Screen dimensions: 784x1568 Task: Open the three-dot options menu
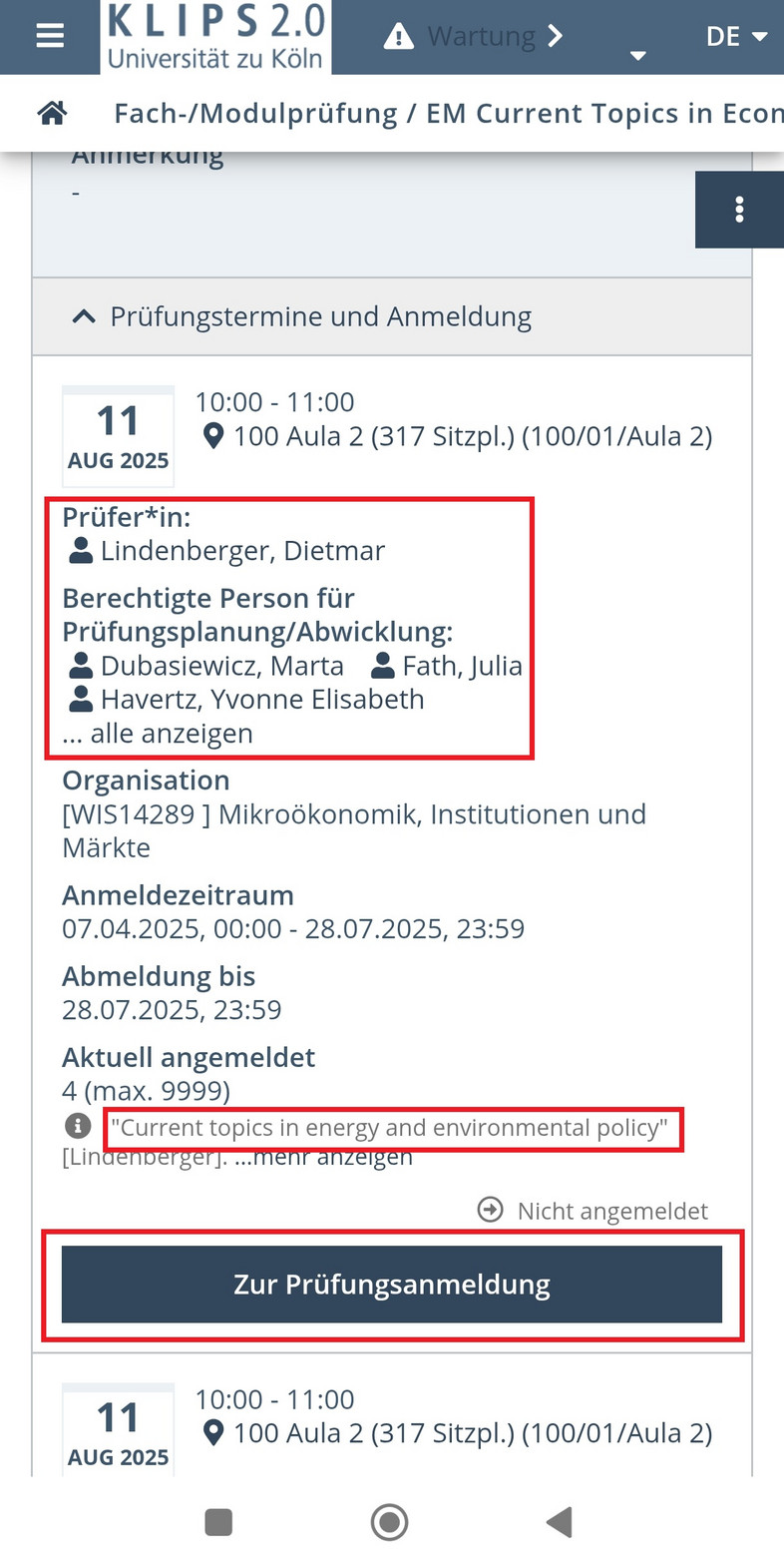pos(739,210)
